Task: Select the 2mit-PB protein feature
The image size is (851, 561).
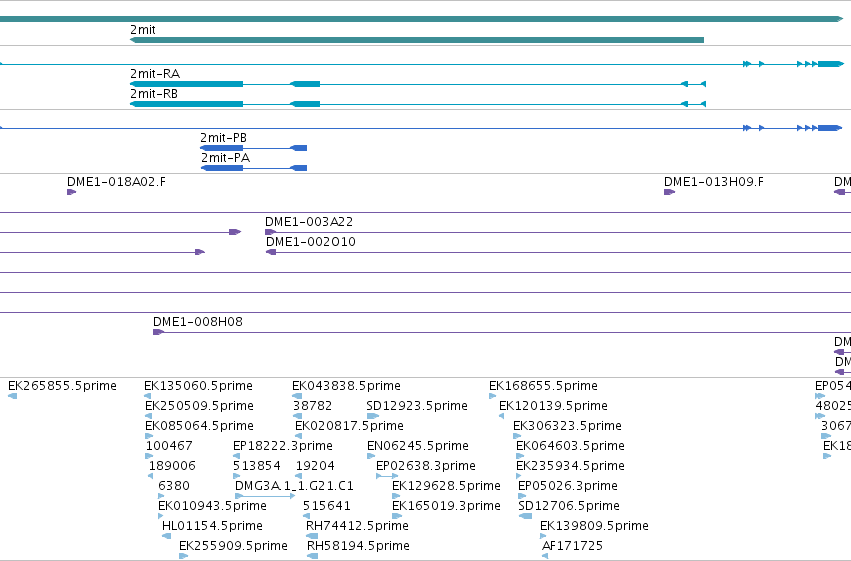Action: coord(253,148)
